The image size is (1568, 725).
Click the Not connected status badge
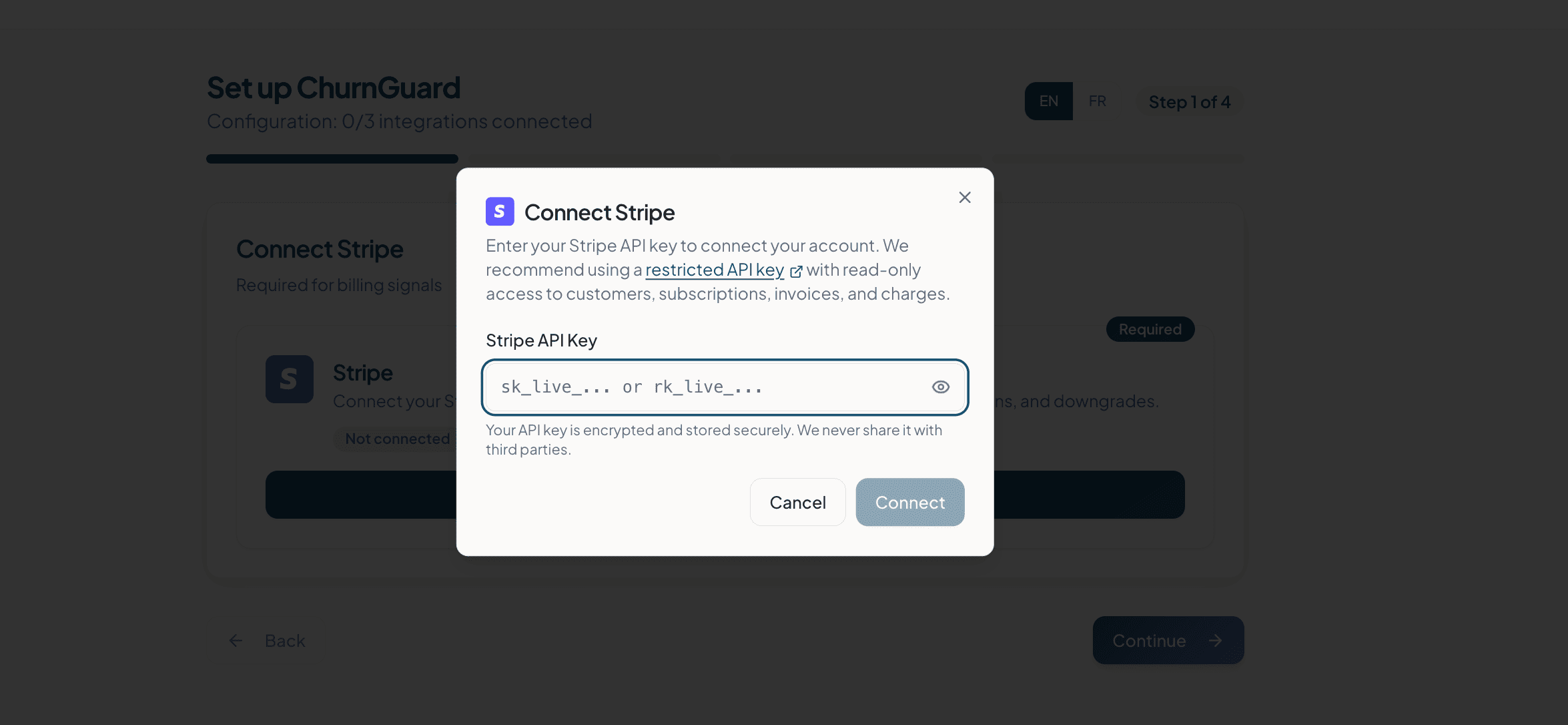pos(397,439)
